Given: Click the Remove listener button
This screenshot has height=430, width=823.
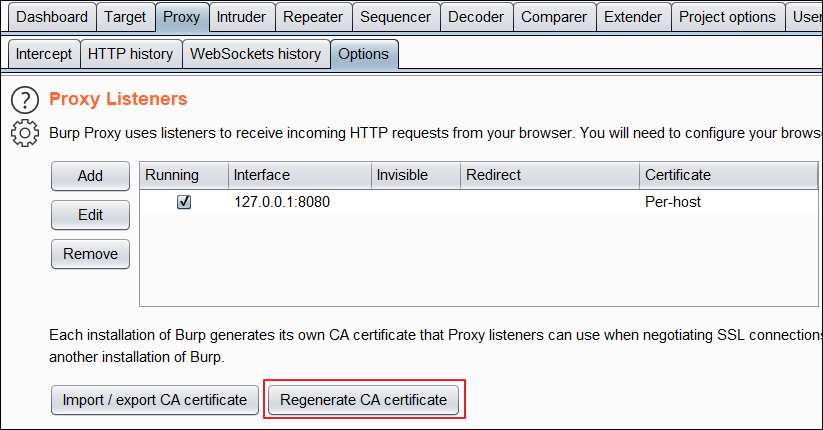Looking at the screenshot, I should tap(90, 254).
